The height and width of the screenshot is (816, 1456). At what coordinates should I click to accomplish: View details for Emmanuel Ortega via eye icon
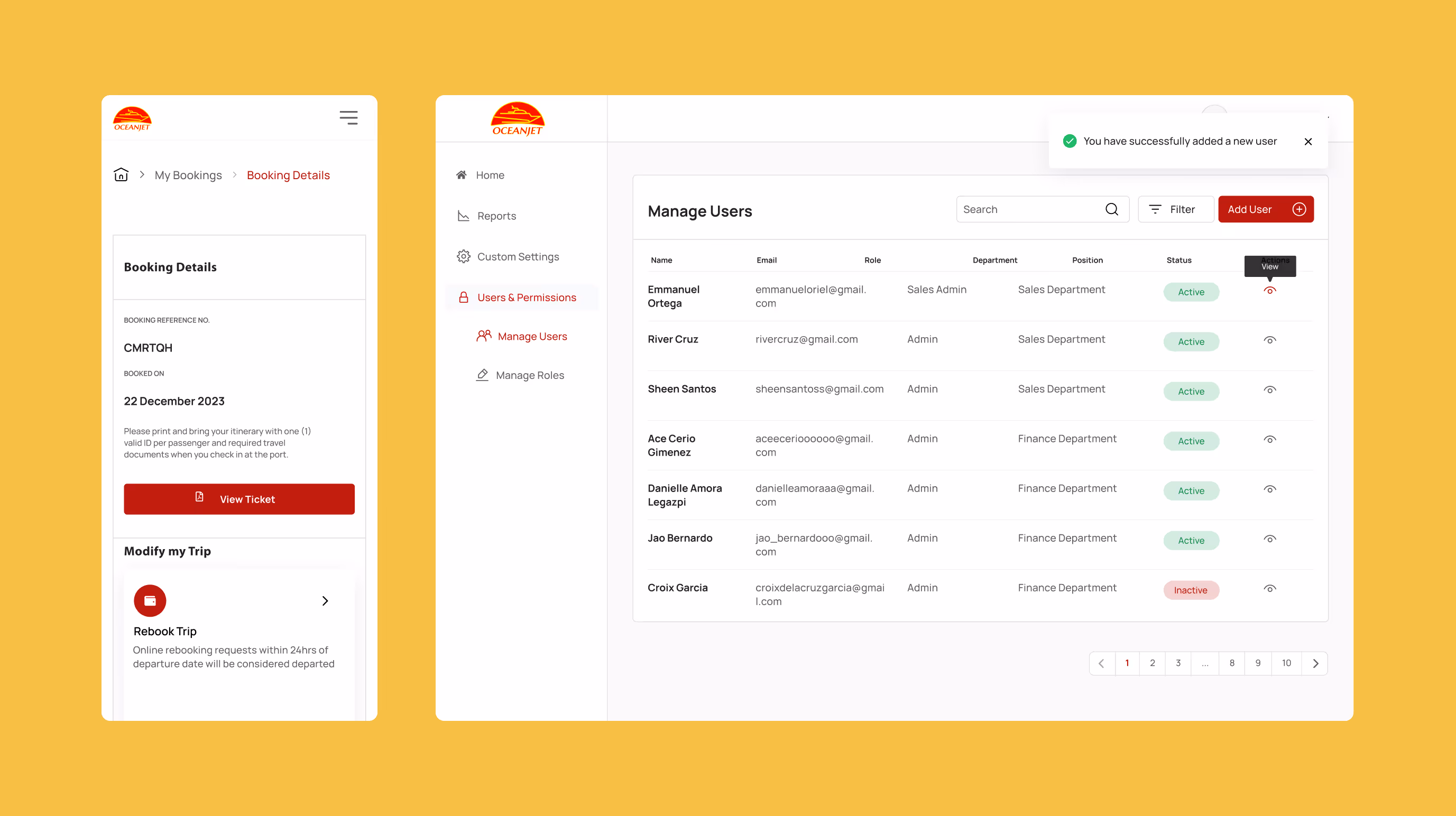(x=1270, y=290)
